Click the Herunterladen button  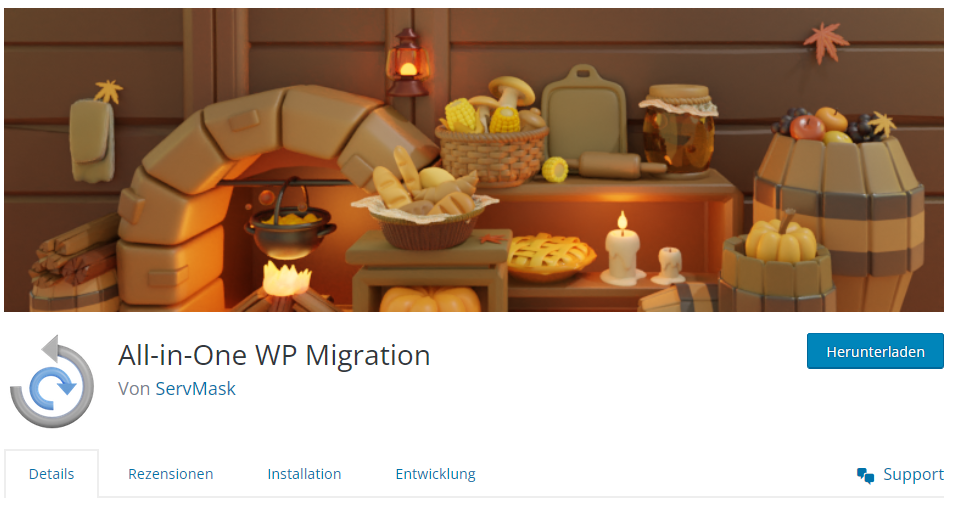pyautogui.click(x=875, y=352)
